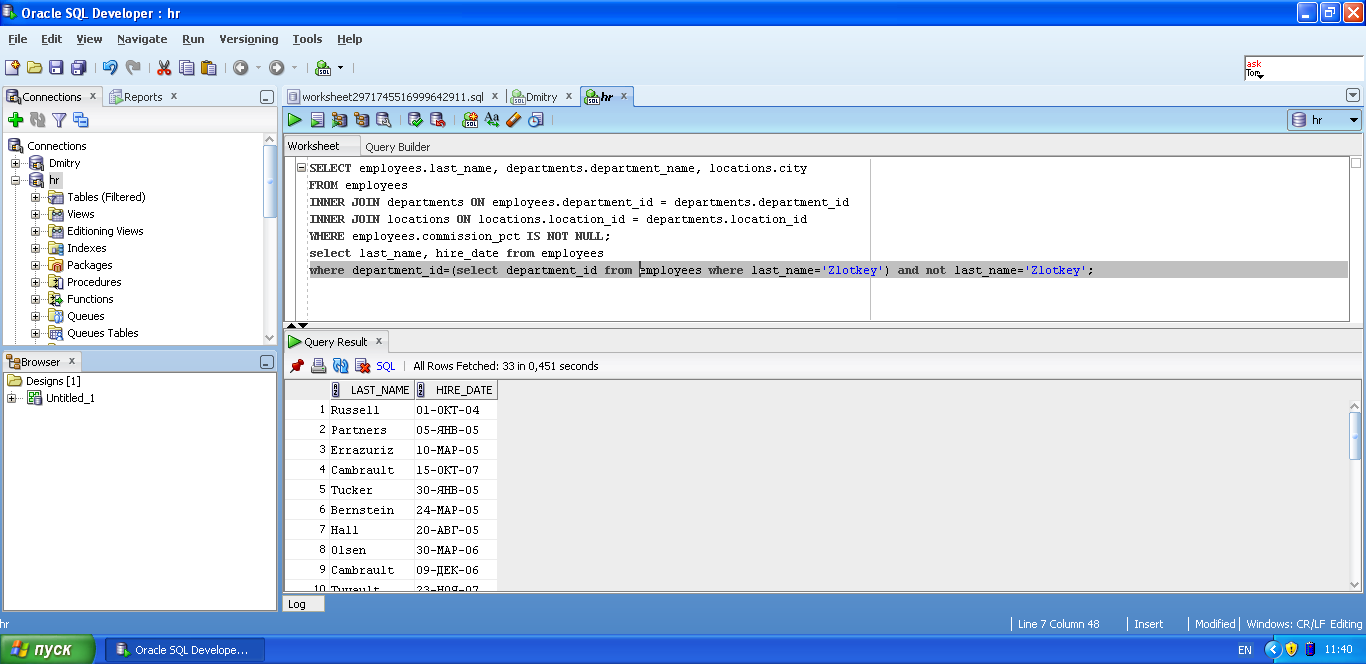Open the Log tab at bottom

click(304, 604)
